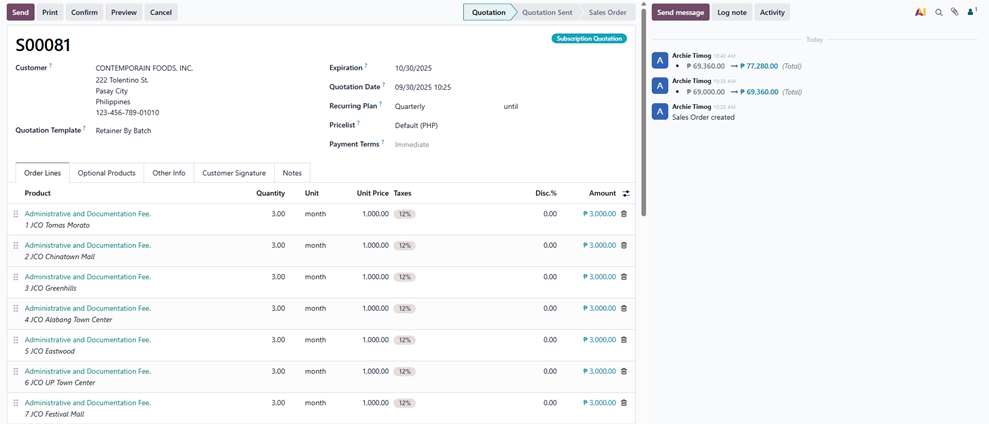Remove the 7 JCO Festival Mall line
This screenshot has height=424, width=989.
coord(624,403)
